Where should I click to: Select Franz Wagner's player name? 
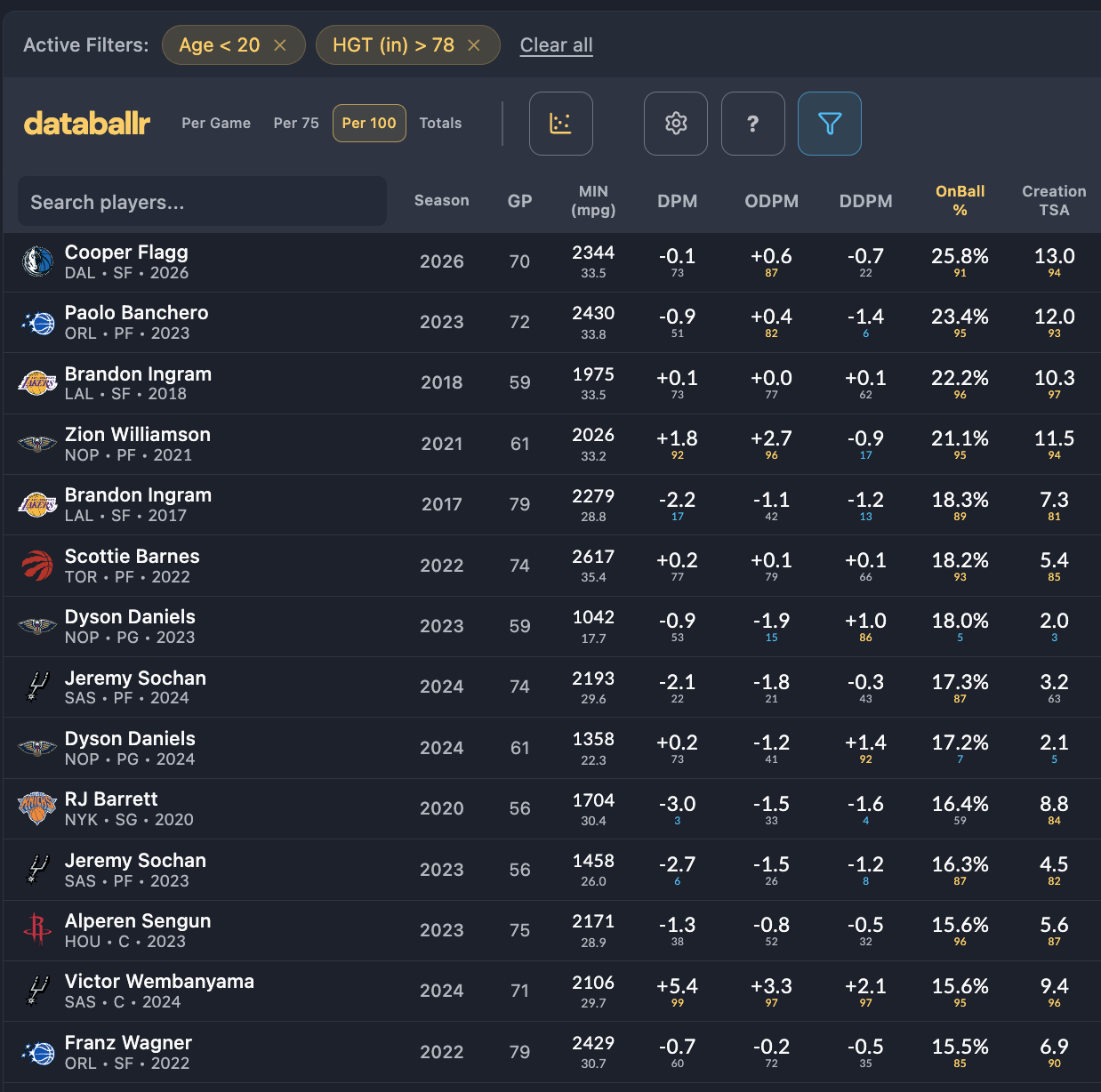point(128,1043)
